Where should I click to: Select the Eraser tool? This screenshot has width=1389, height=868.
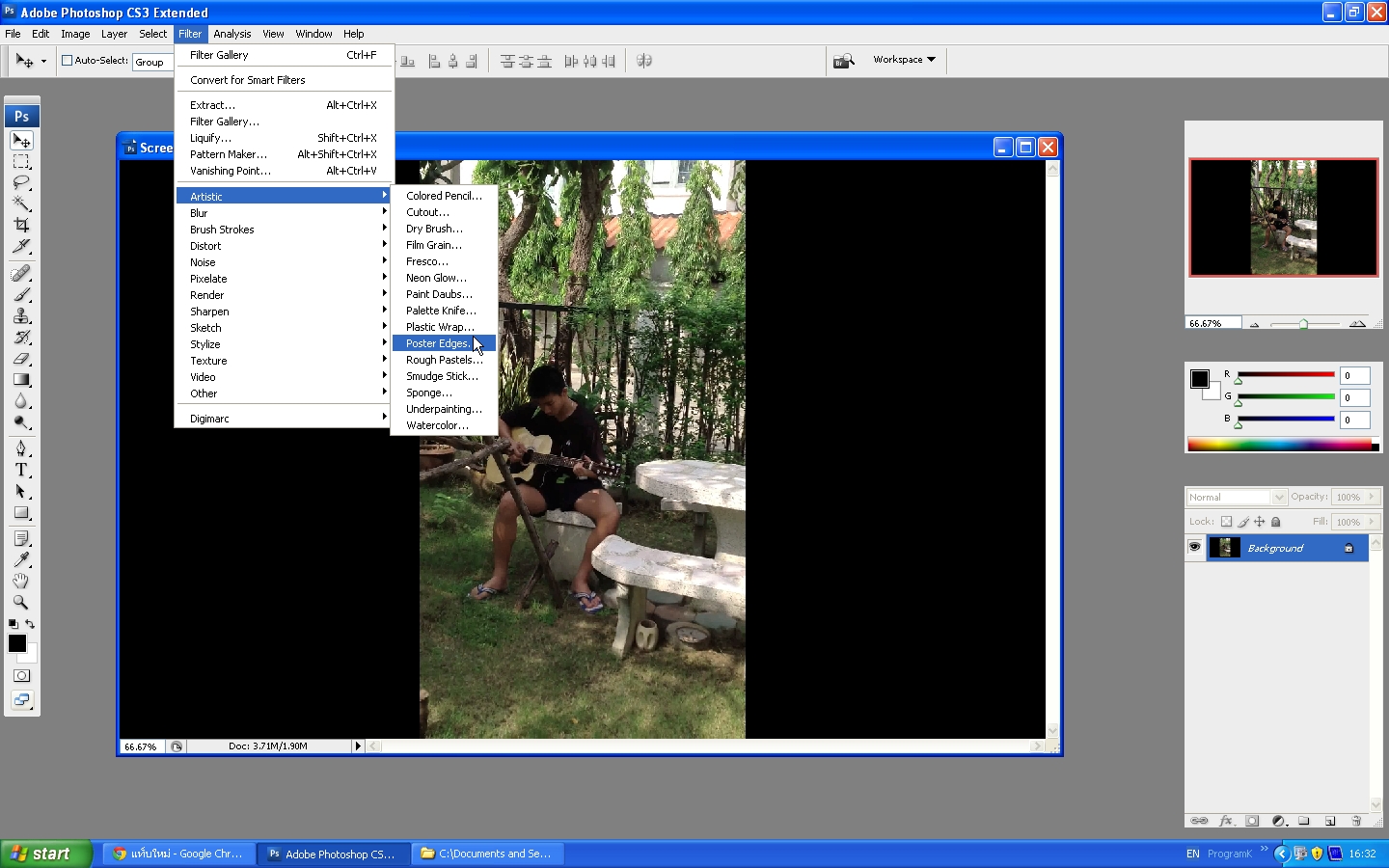[21, 359]
